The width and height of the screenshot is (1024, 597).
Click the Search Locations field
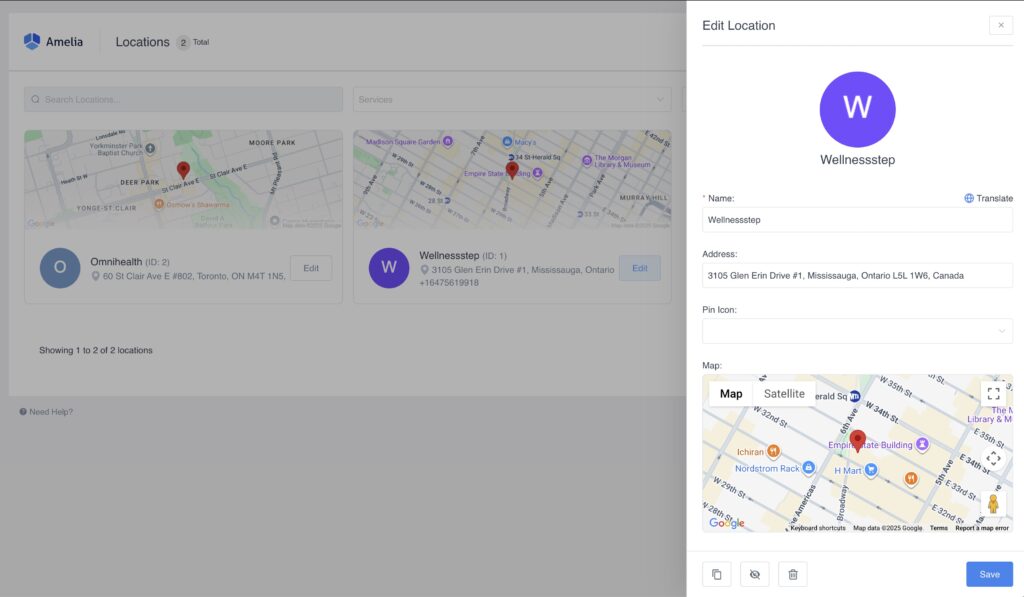pyautogui.click(x=183, y=99)
